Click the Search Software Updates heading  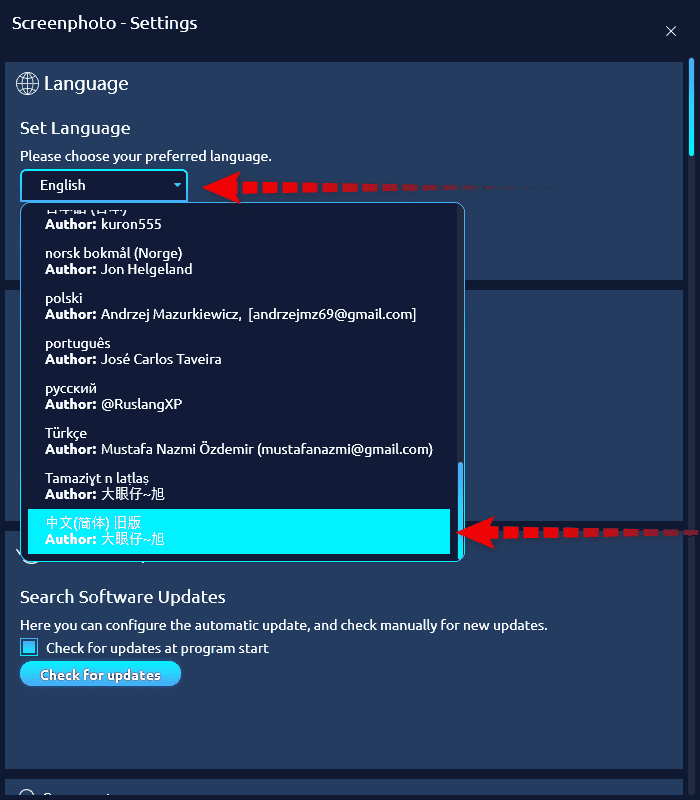click(123, 597)
